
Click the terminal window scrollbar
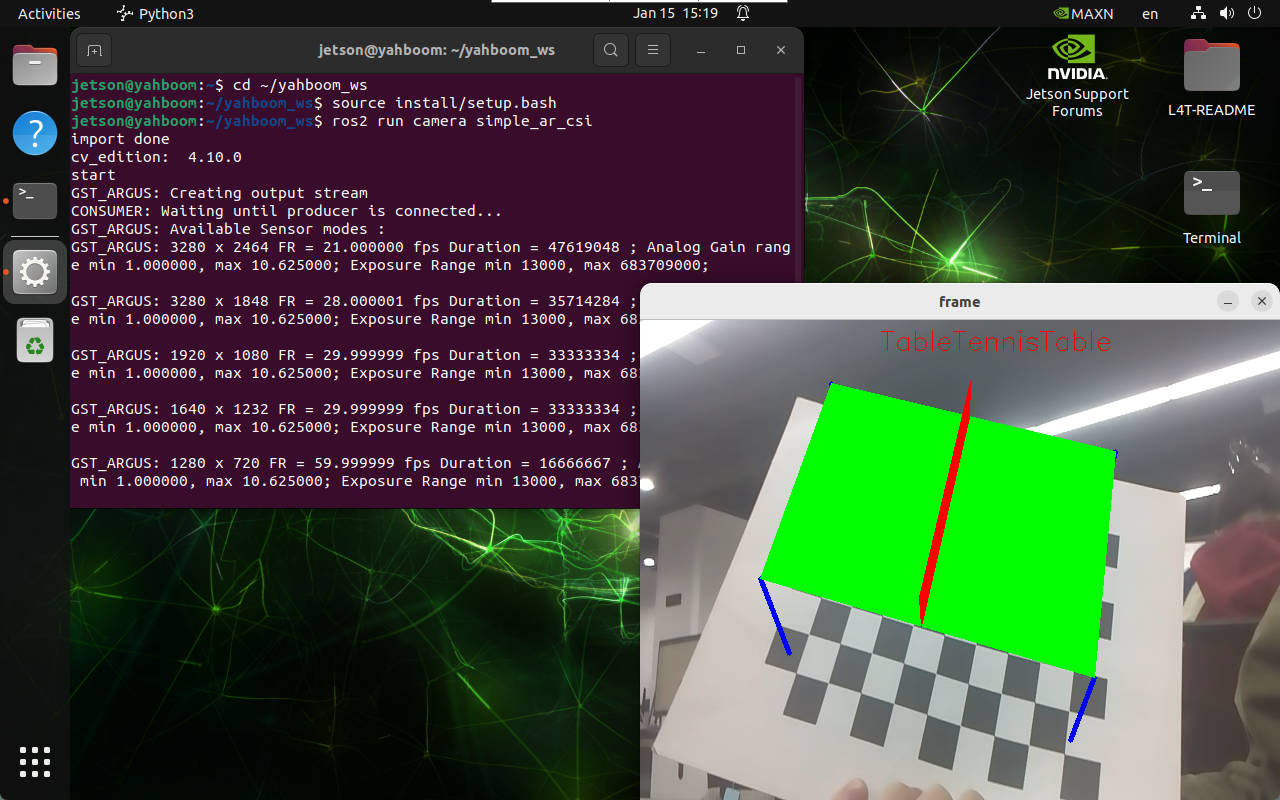click(798, 290)
